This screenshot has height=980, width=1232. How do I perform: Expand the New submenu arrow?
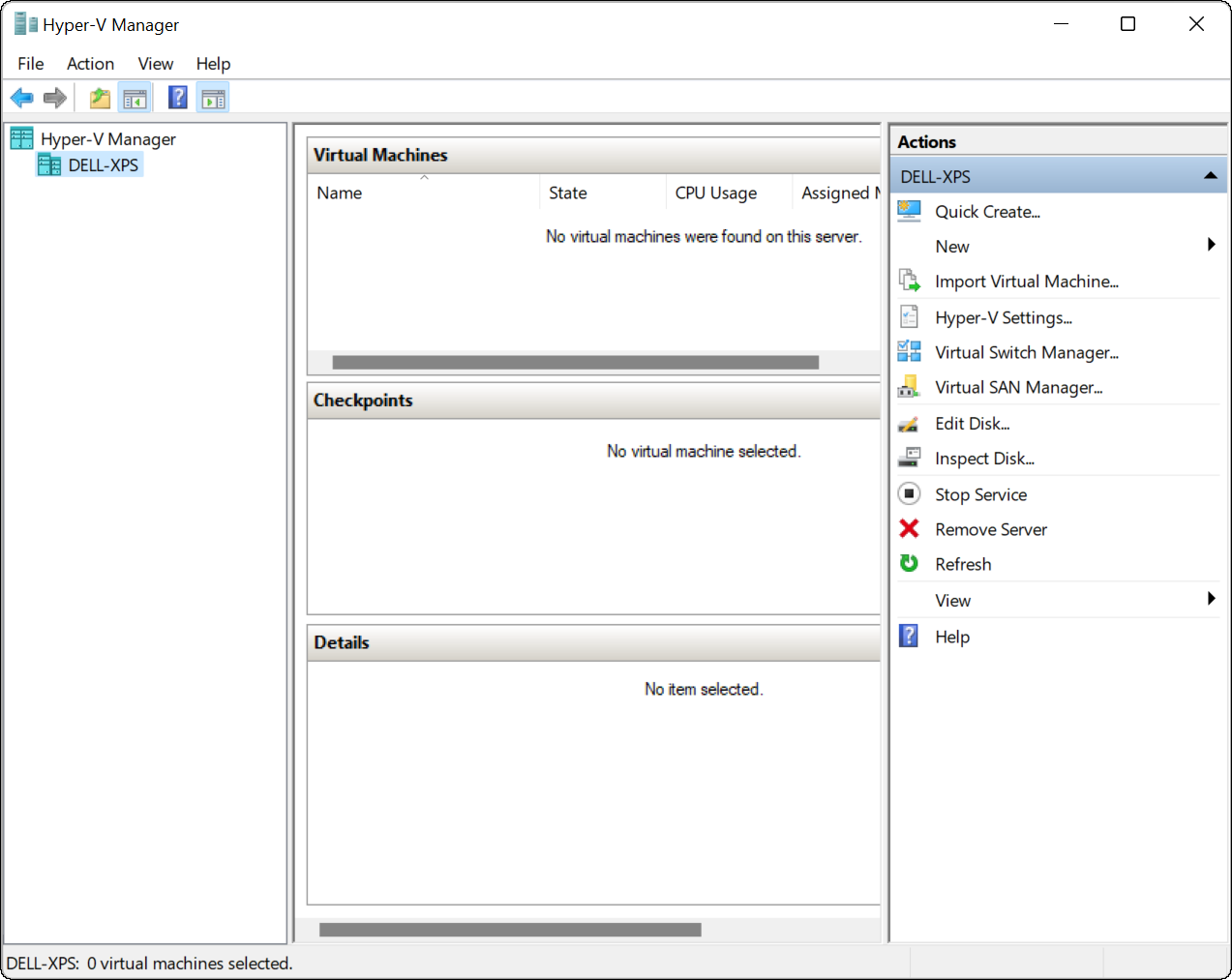coord(1211,246)
